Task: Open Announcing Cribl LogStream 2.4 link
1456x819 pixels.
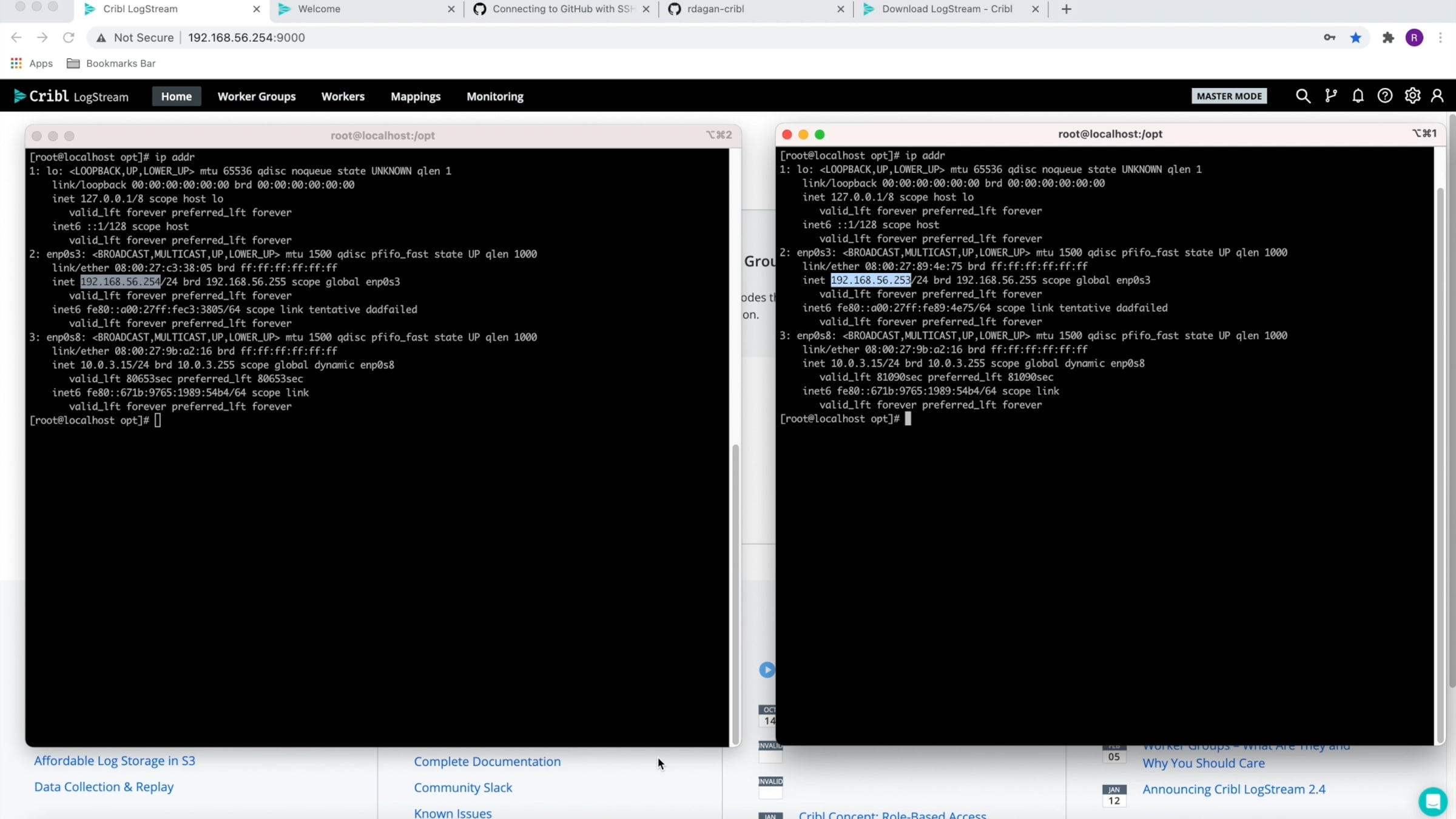Action: pyautogui.click(x=1234, y=789)
